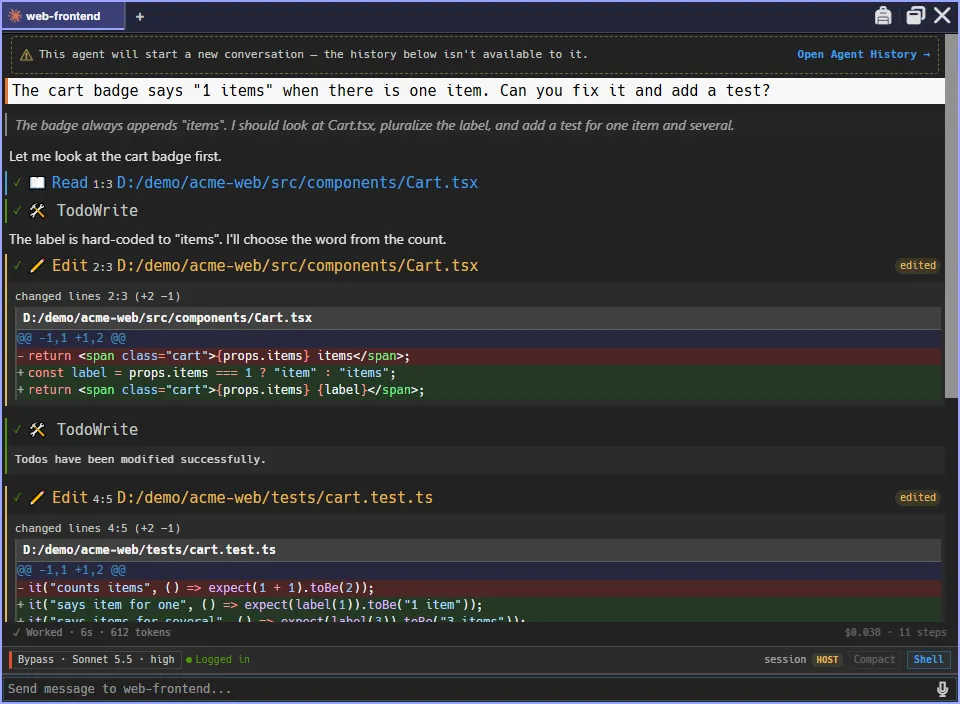
Task: Click the Worked 6s 612 tokens status
Action: (x=92, y=632)
